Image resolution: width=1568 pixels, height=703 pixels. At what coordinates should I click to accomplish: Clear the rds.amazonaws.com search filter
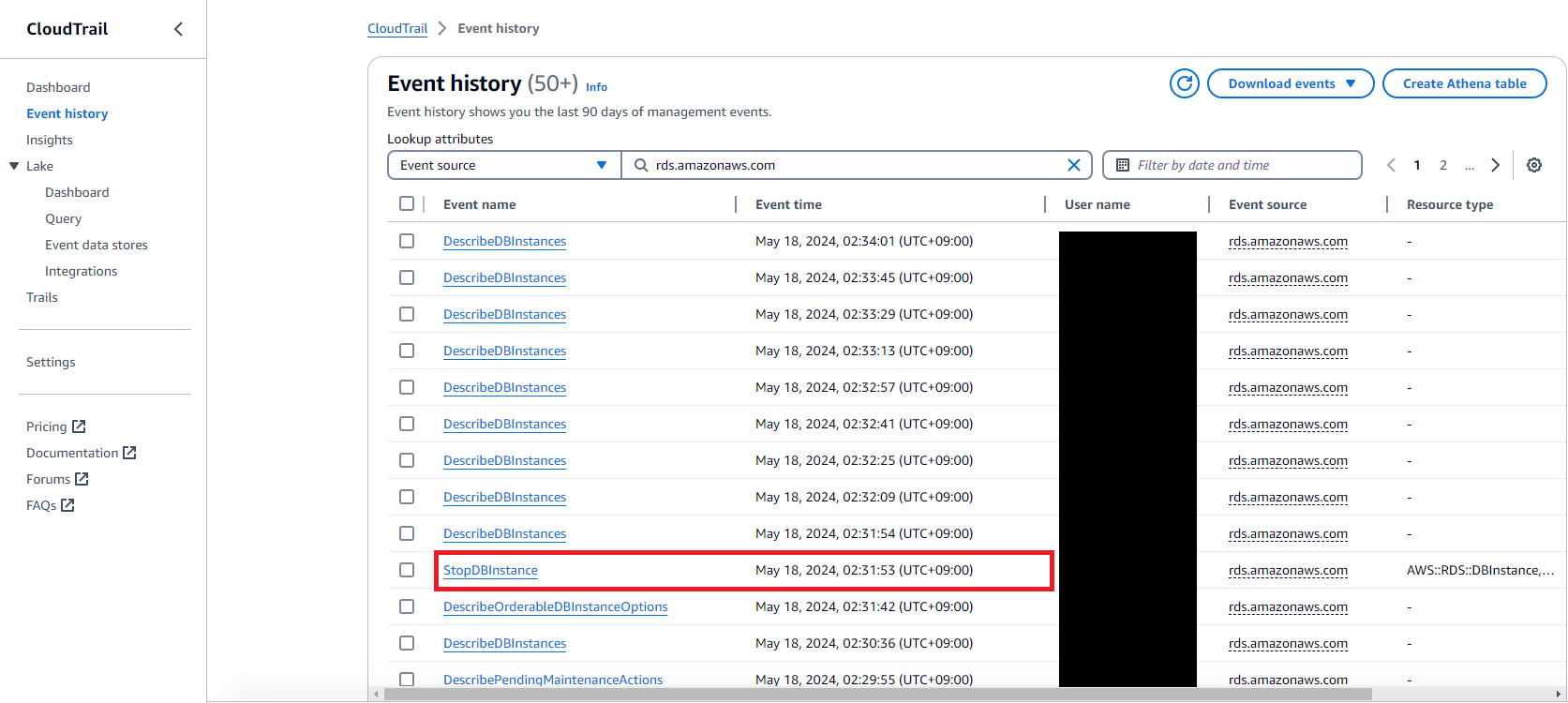click(x=1074, y=165)
